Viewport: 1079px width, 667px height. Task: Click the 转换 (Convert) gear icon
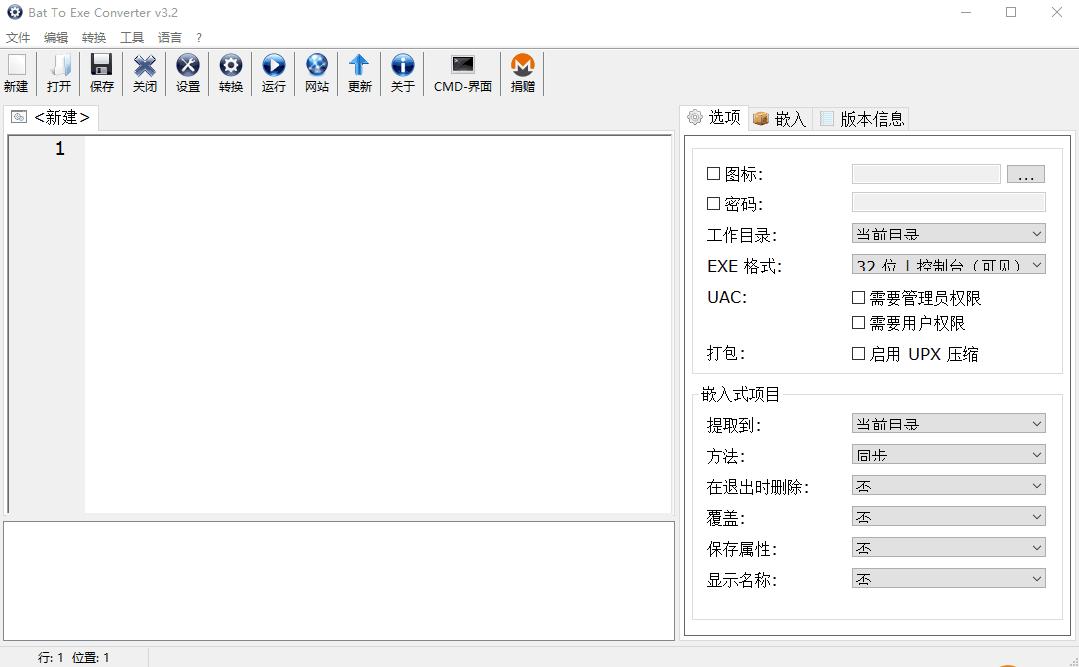tap(230, 70)
